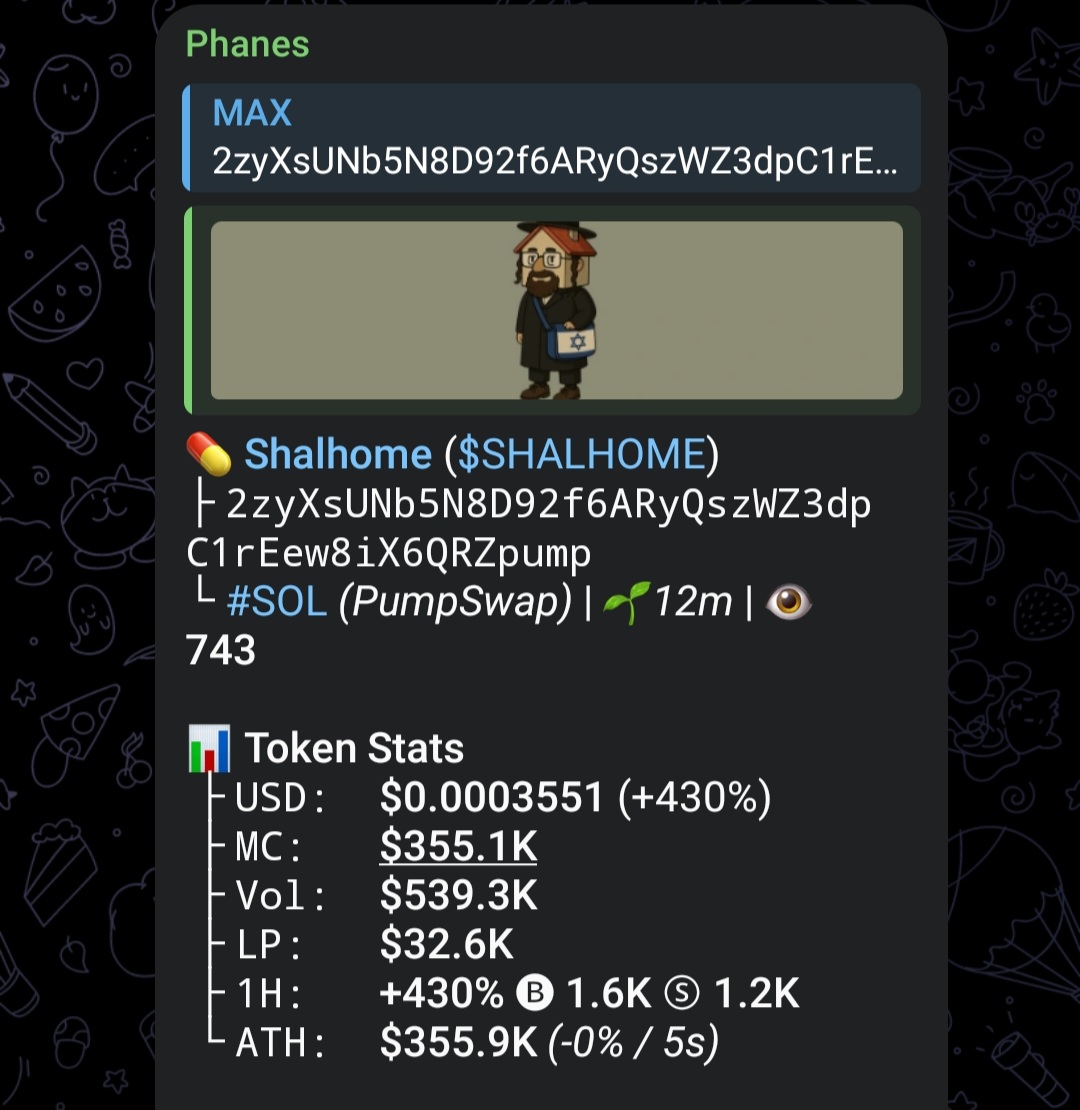Copy the monospace contract address

[529, 529]
